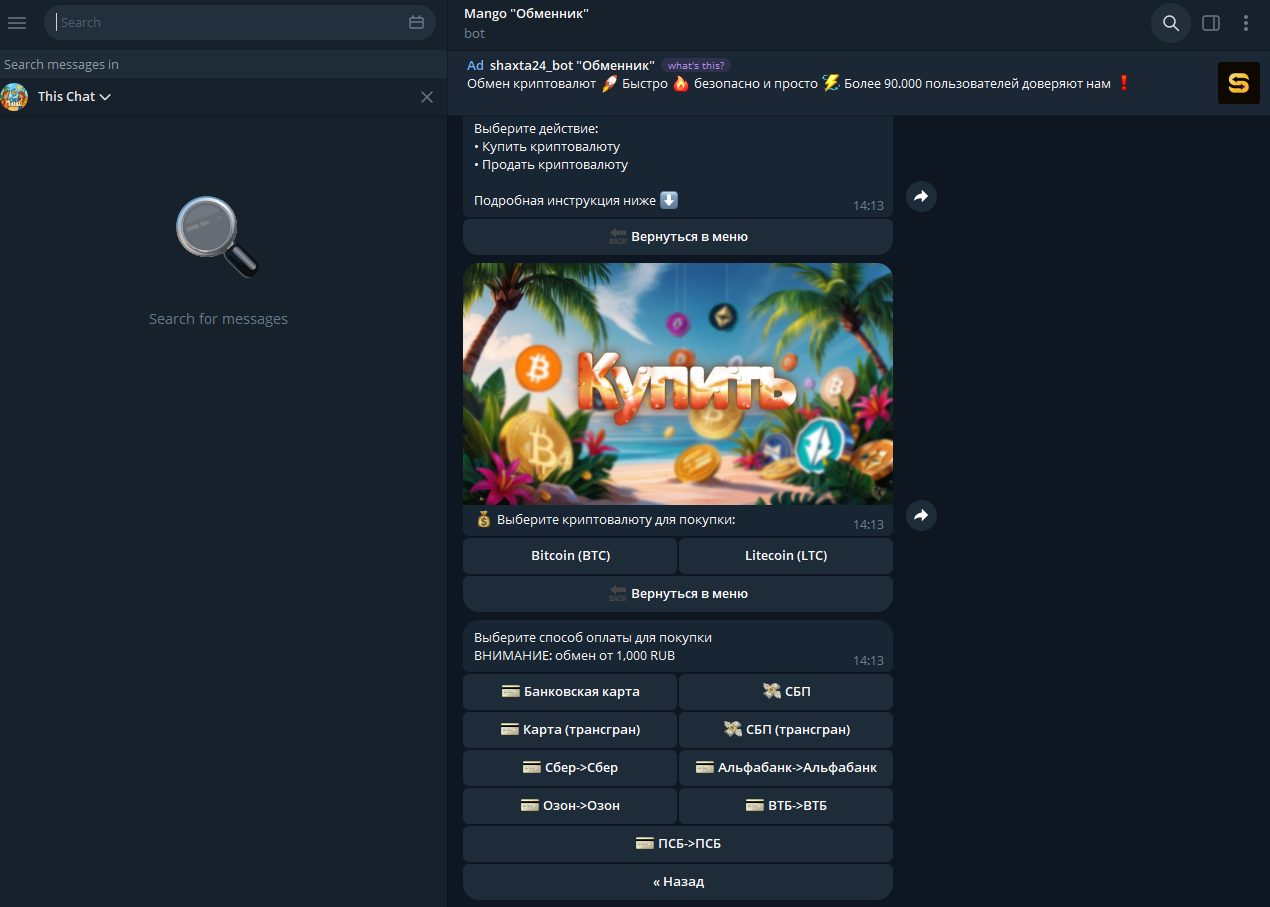Click the S logo ad thumbnail
Image resolution: width=1270 pixels, height=907 pixels.
tap(1238, 83)
